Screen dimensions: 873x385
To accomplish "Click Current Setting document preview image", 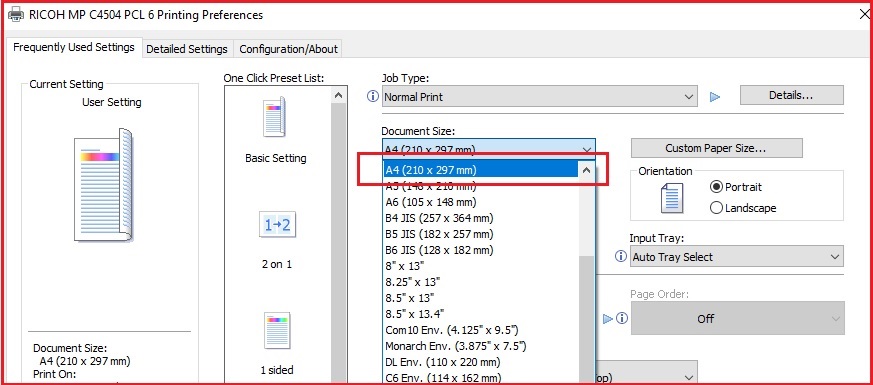I will pyautogui.click(x=104, y=184).
